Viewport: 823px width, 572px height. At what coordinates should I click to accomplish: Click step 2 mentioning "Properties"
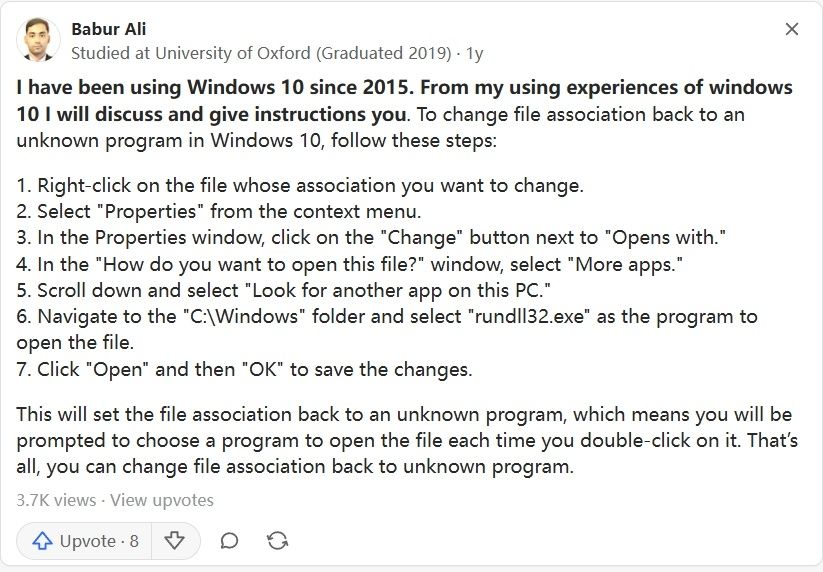coord(219,211)
